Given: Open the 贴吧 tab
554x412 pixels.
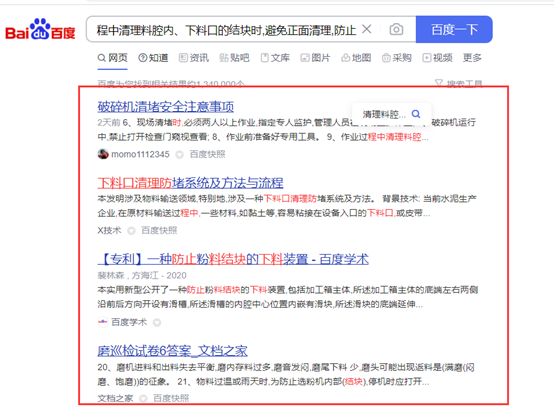Looking at the screenshot, I should (x=235, y=58).
